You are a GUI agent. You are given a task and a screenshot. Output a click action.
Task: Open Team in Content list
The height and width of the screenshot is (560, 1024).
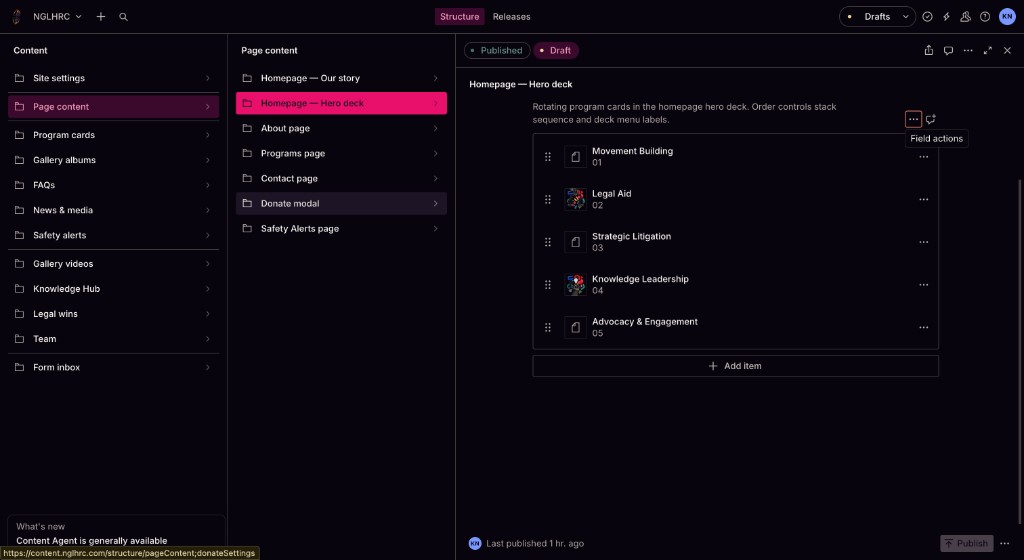113,339
